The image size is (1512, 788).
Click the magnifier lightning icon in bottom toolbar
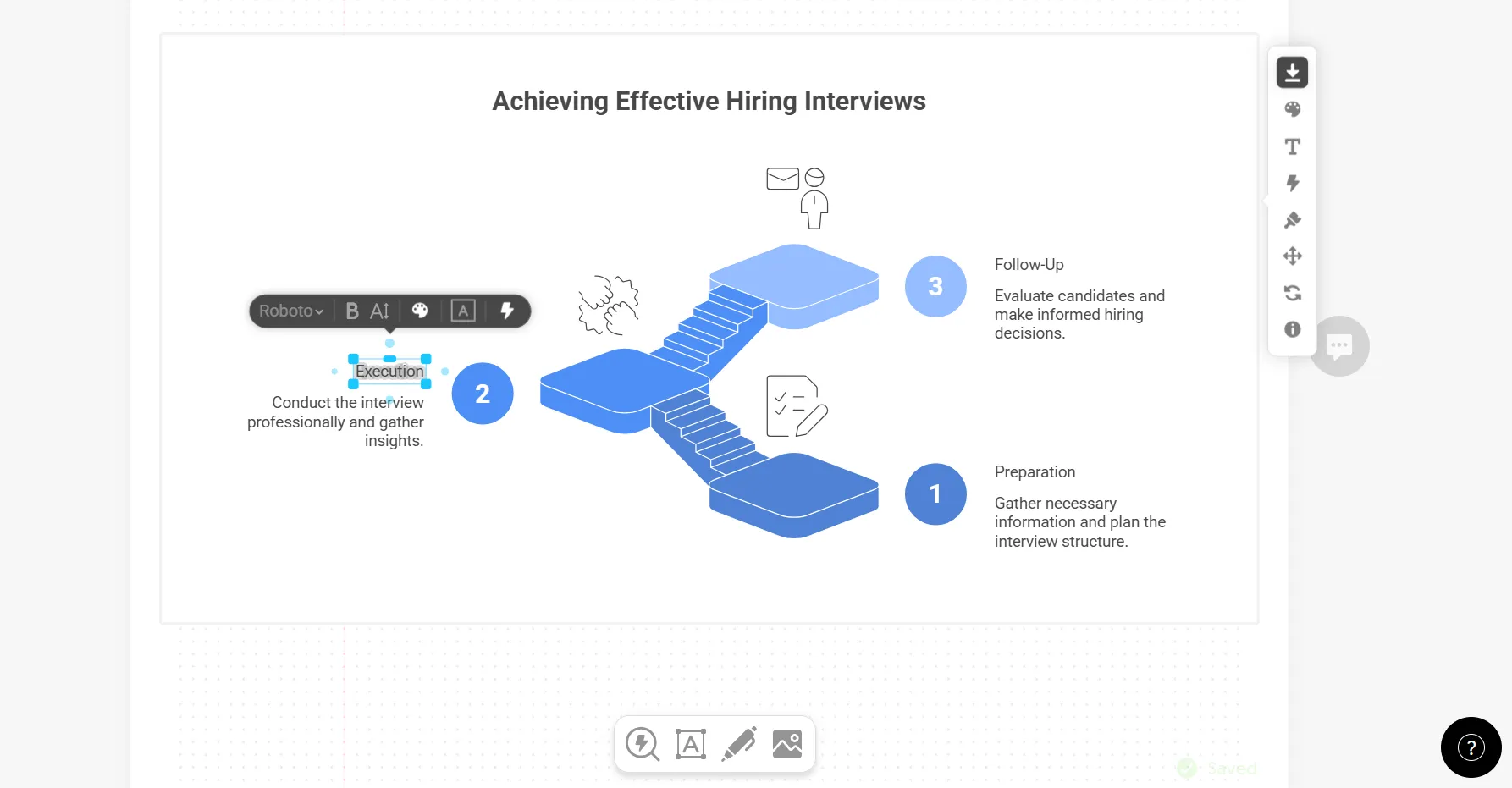[643, 744]
